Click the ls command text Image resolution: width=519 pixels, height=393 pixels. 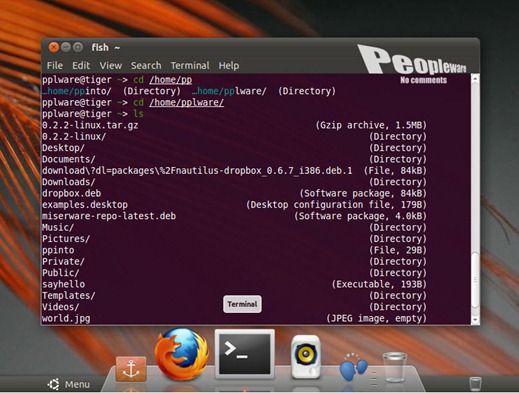tap(138, 114)
